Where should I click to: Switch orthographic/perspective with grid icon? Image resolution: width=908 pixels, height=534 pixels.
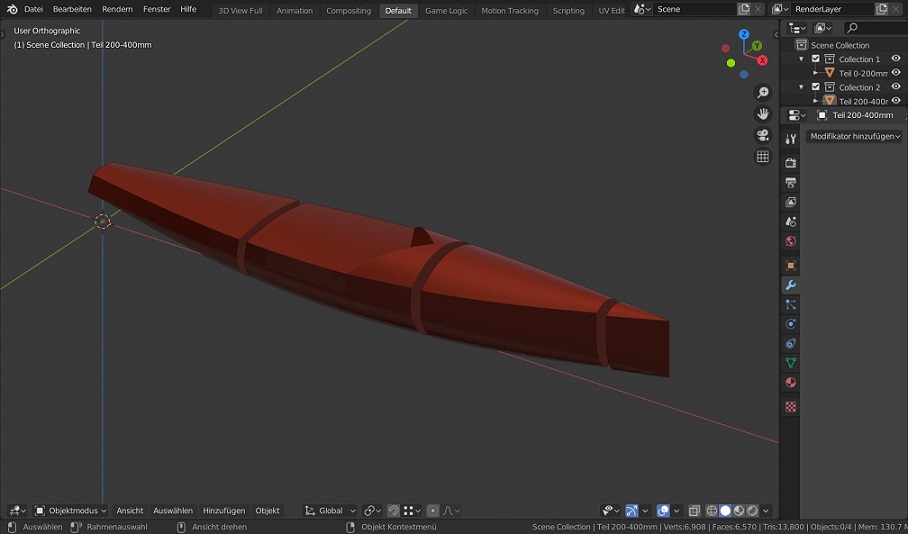click(763, 157)
